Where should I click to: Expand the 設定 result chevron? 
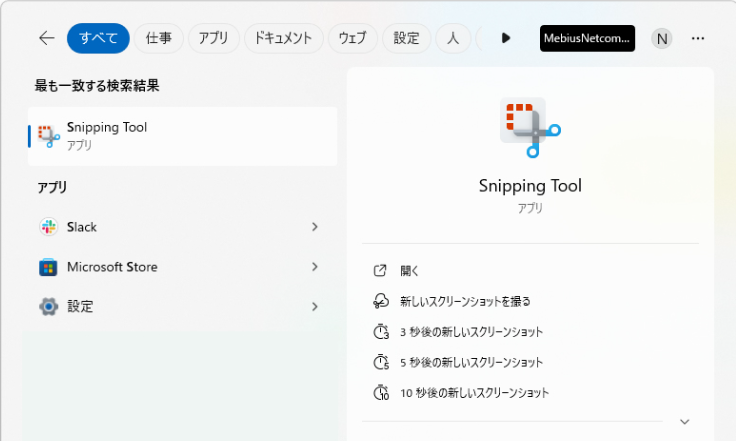314,307
